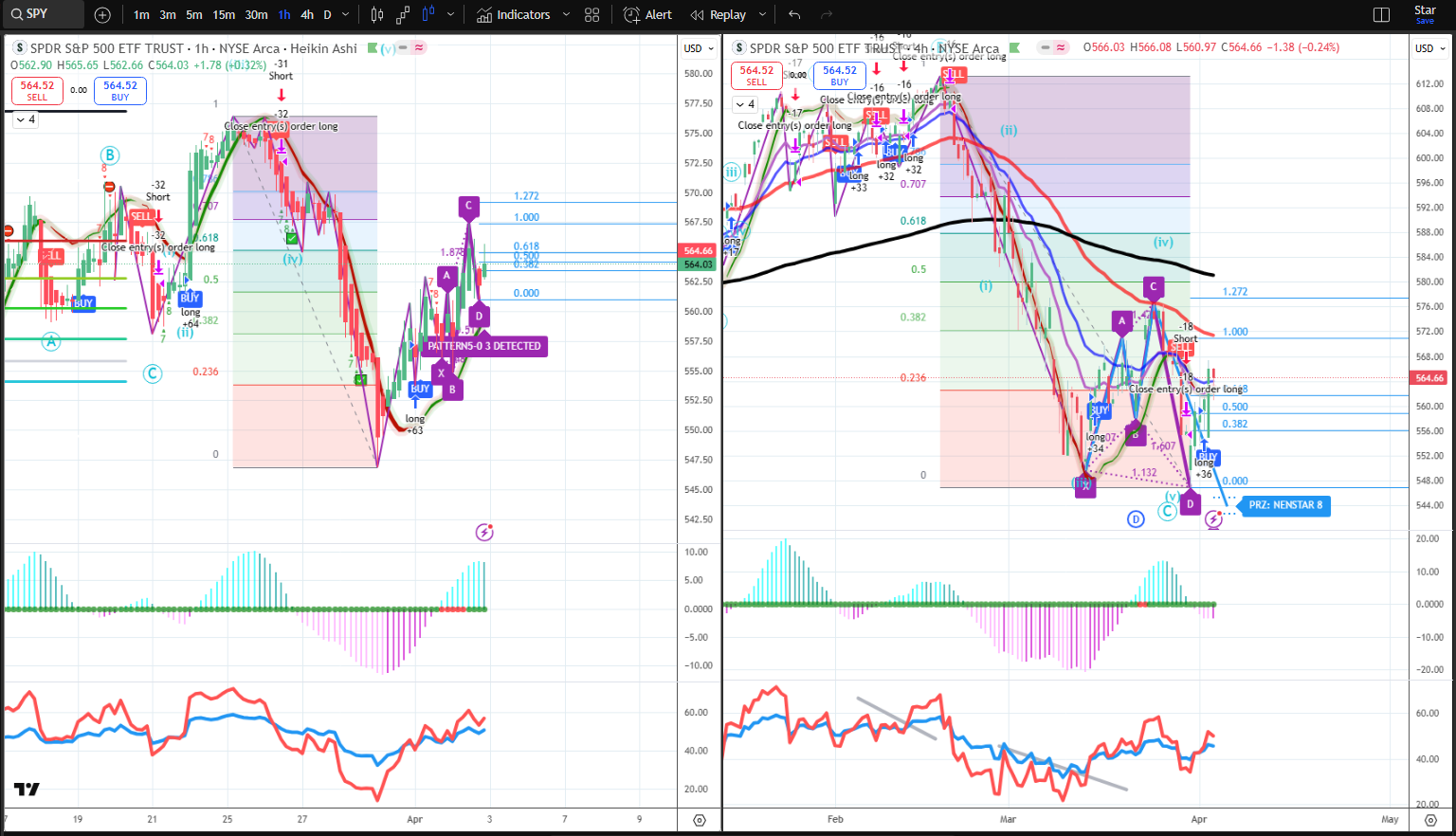Screen dimensions: 1456x836
Task: Click the purple lightning event icon on the 4h chart
Action: 1213,519
